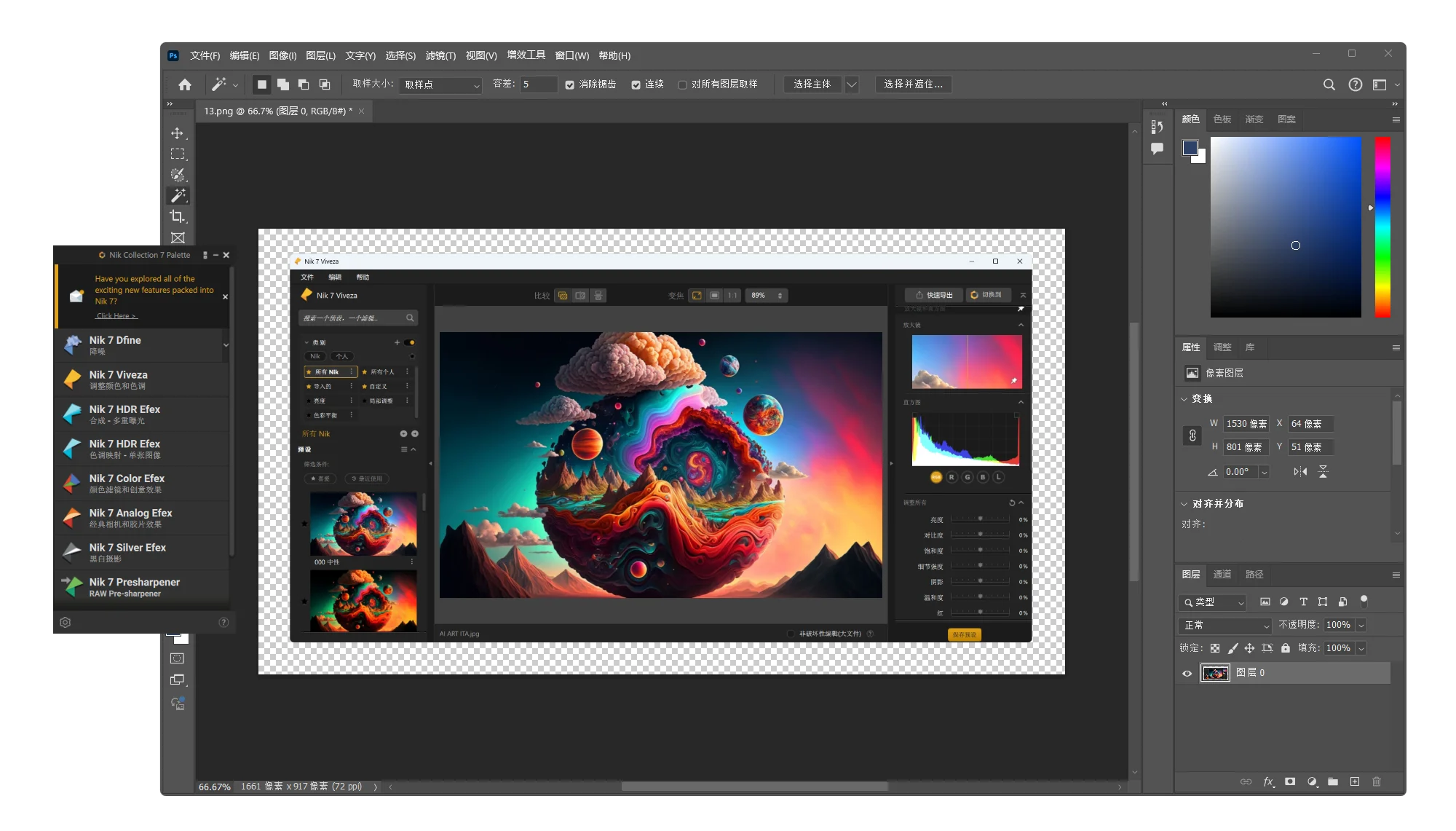Screen dimensions: 1456x831
Task: Delete layer with trash icon
Action: [x=1377, y=781]
